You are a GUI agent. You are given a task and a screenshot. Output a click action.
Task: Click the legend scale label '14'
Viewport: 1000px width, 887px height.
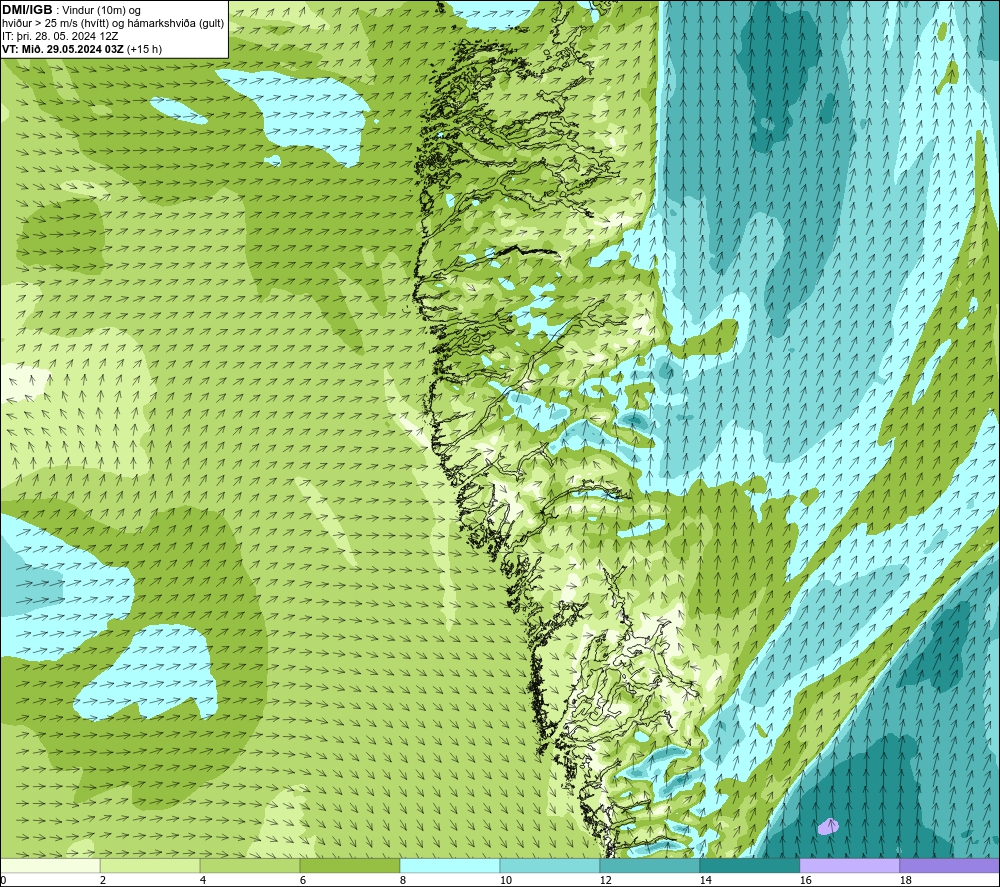point(706,880)
